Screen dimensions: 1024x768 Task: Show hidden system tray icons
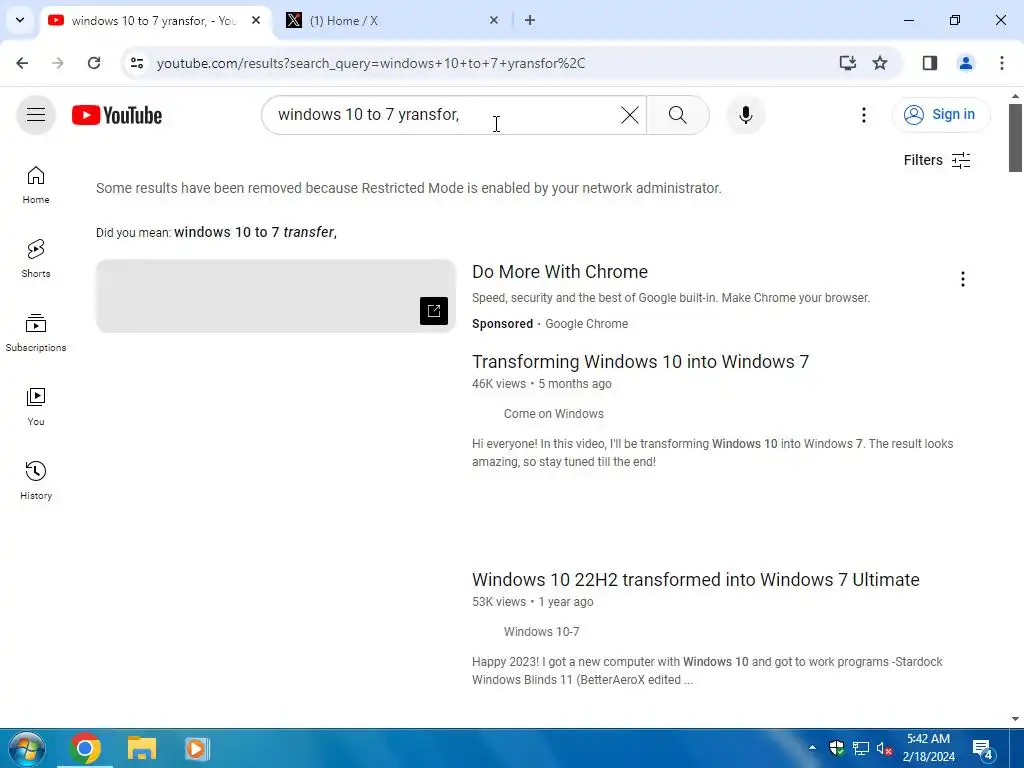(x=812, y=748)
